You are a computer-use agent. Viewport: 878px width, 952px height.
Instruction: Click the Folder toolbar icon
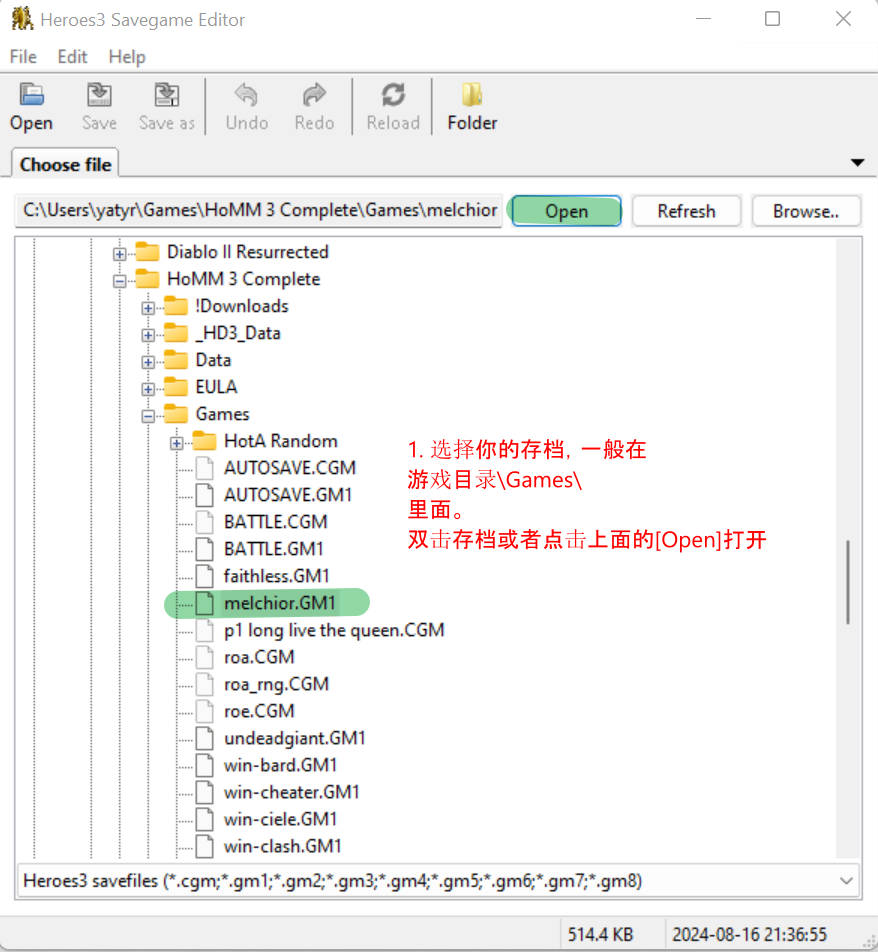472,95
